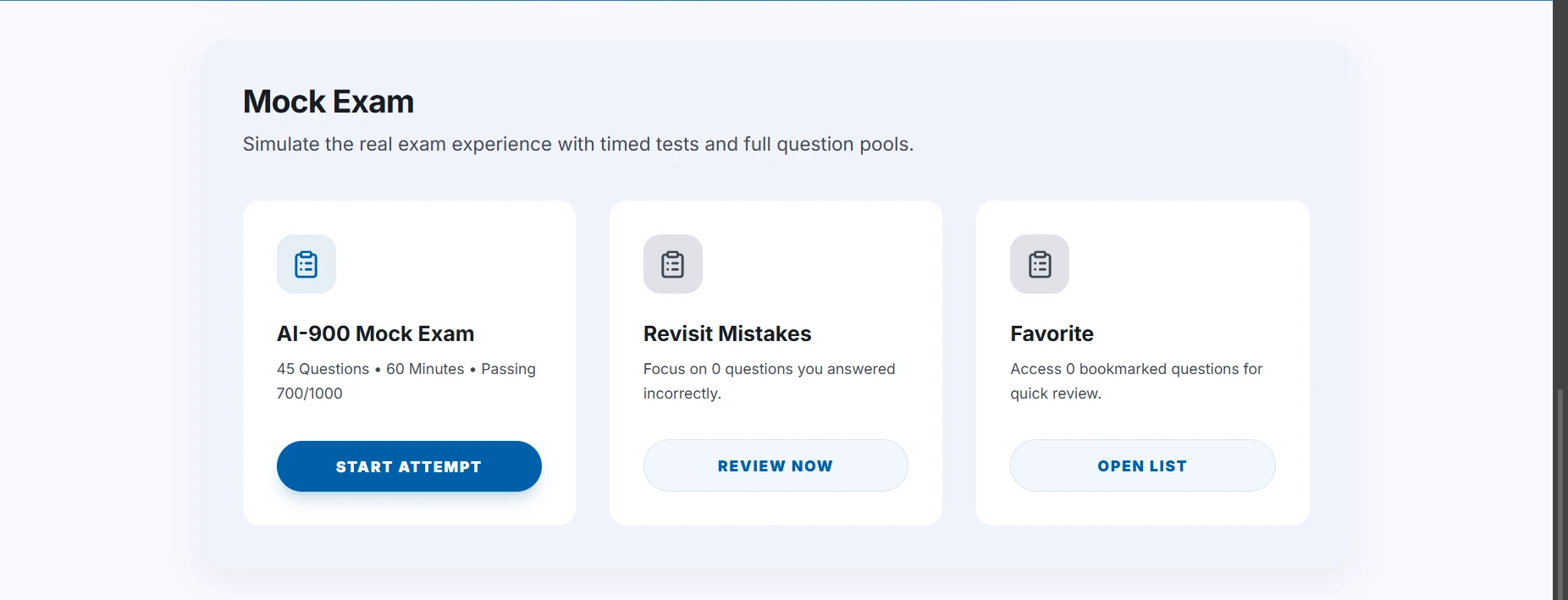Click the 'Focus on 0 questions' description
Viewport: 1568px width, 600px height.
[x=769, y=369]
